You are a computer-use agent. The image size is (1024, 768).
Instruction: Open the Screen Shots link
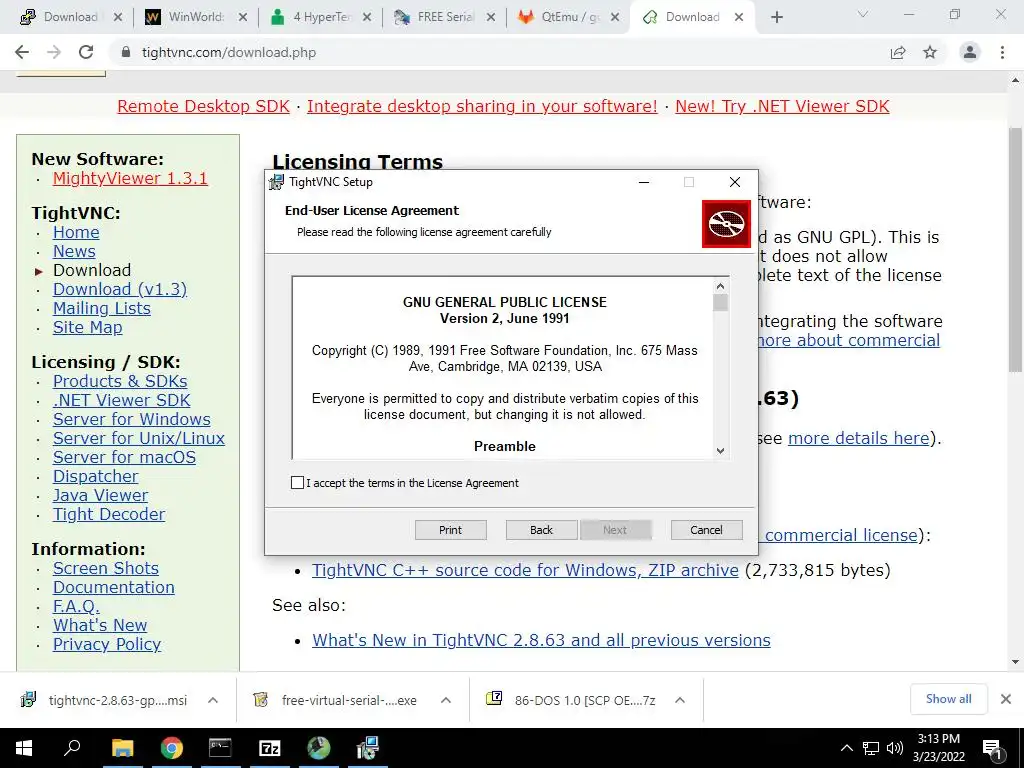[x=106, y=568]
